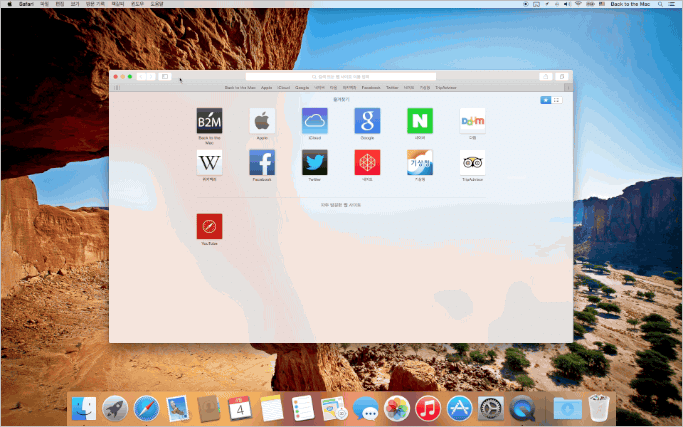The height and width of the screenshot is (427, 683).
Task: Open the YouTube frequently visited tile
Action: (x=209, y=226)
